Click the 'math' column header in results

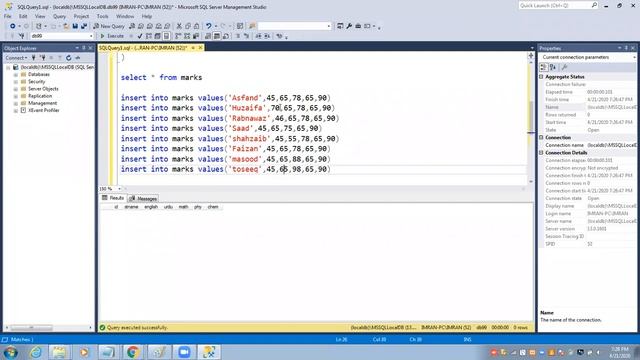[x=183, y=207]
